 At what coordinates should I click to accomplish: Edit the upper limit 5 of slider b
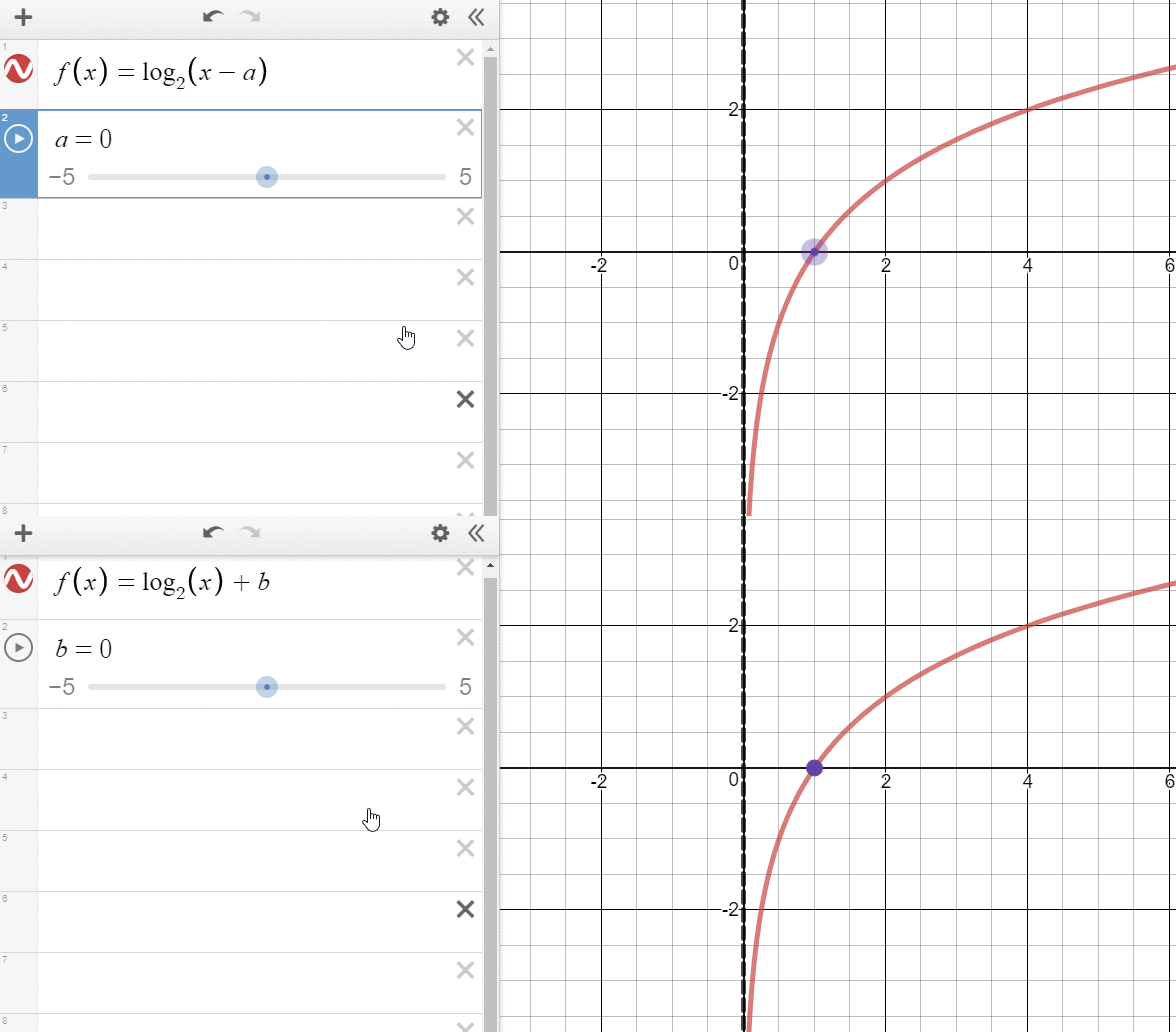point(465,687)
